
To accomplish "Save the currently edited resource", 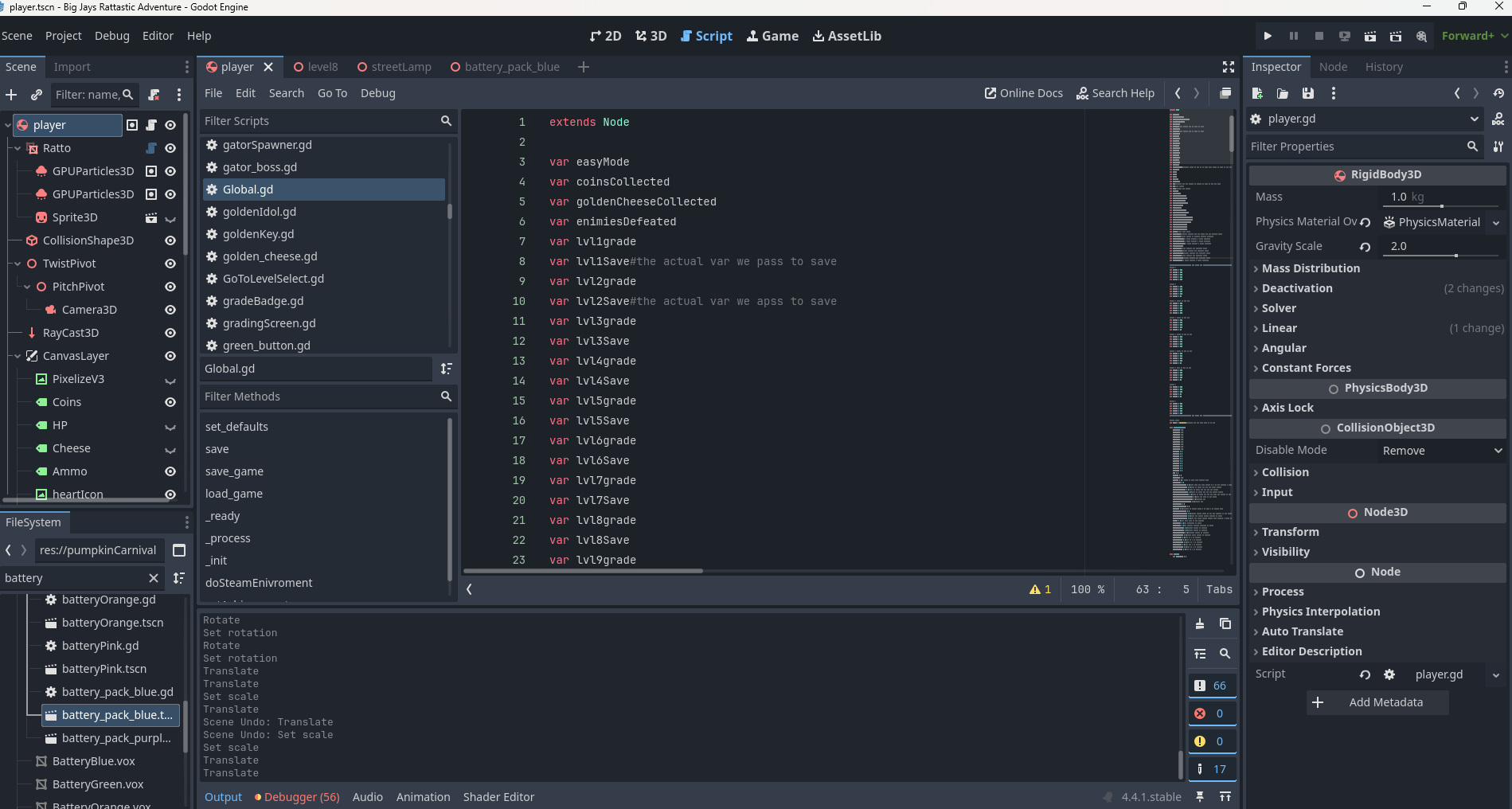I will (x=1308, y=93).
